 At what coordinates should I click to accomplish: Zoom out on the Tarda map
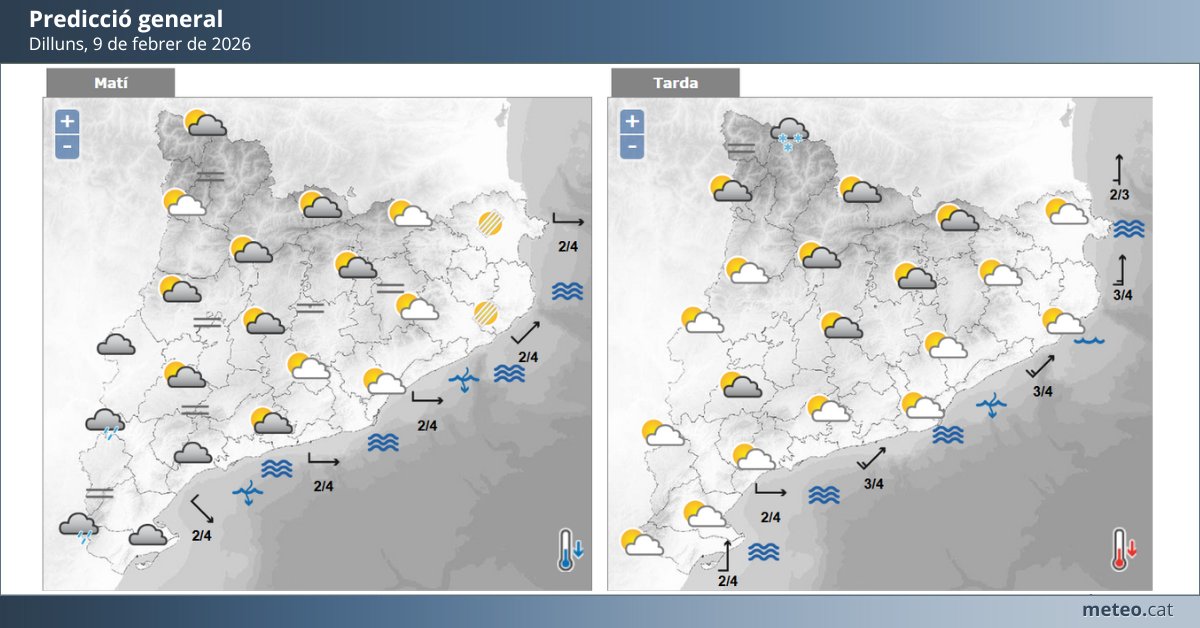[632, 147]
